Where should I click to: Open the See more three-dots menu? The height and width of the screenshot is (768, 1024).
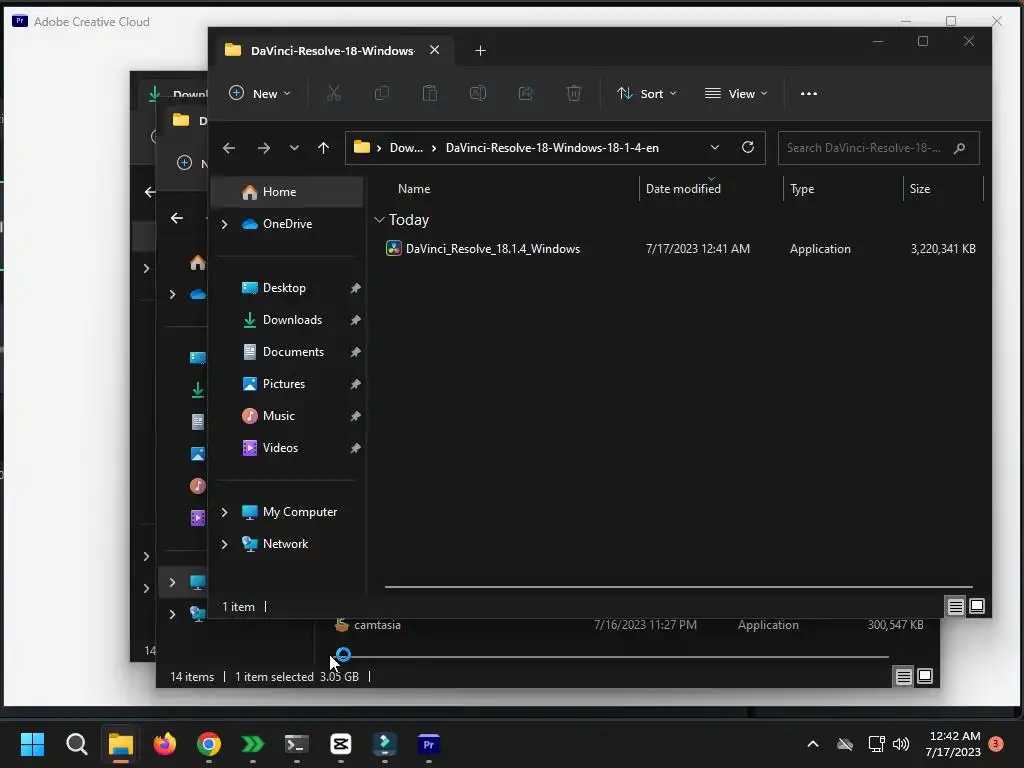click(x=808, y=93)
